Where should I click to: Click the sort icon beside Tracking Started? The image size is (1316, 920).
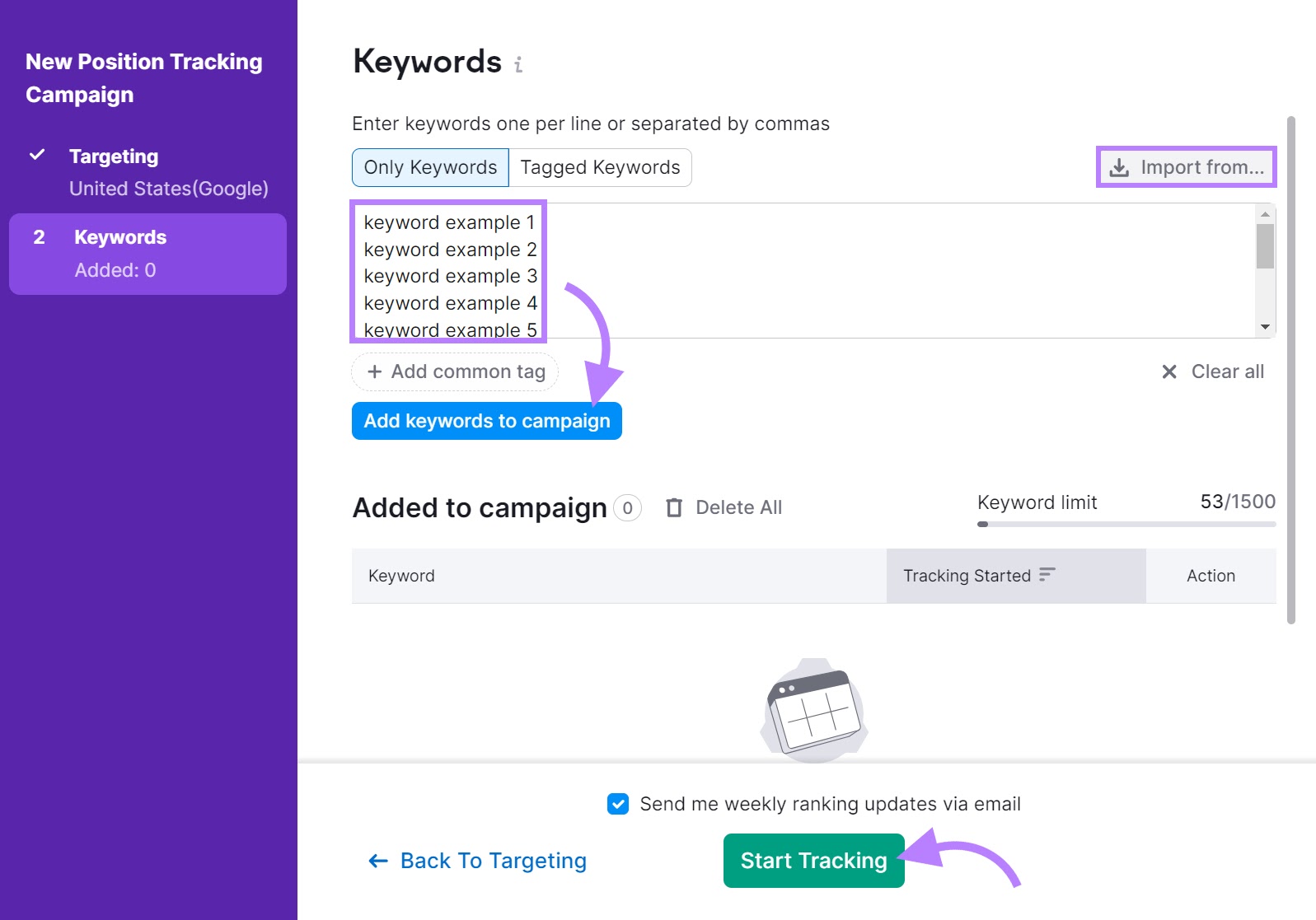pos(1047,575)
